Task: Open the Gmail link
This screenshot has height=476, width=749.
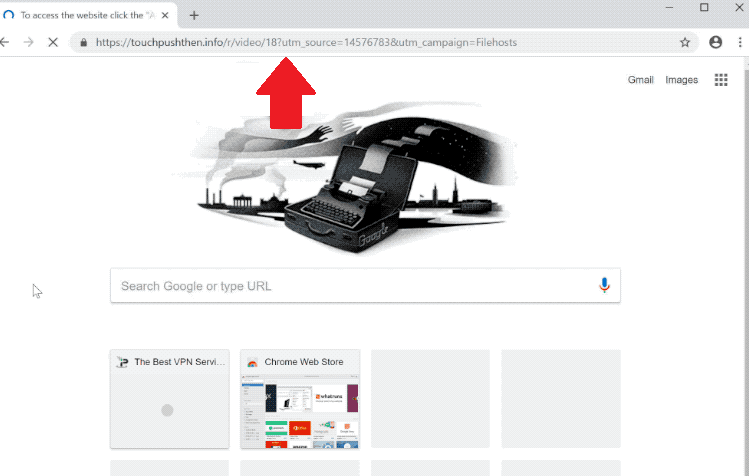Action: click(x=640, y=80)
